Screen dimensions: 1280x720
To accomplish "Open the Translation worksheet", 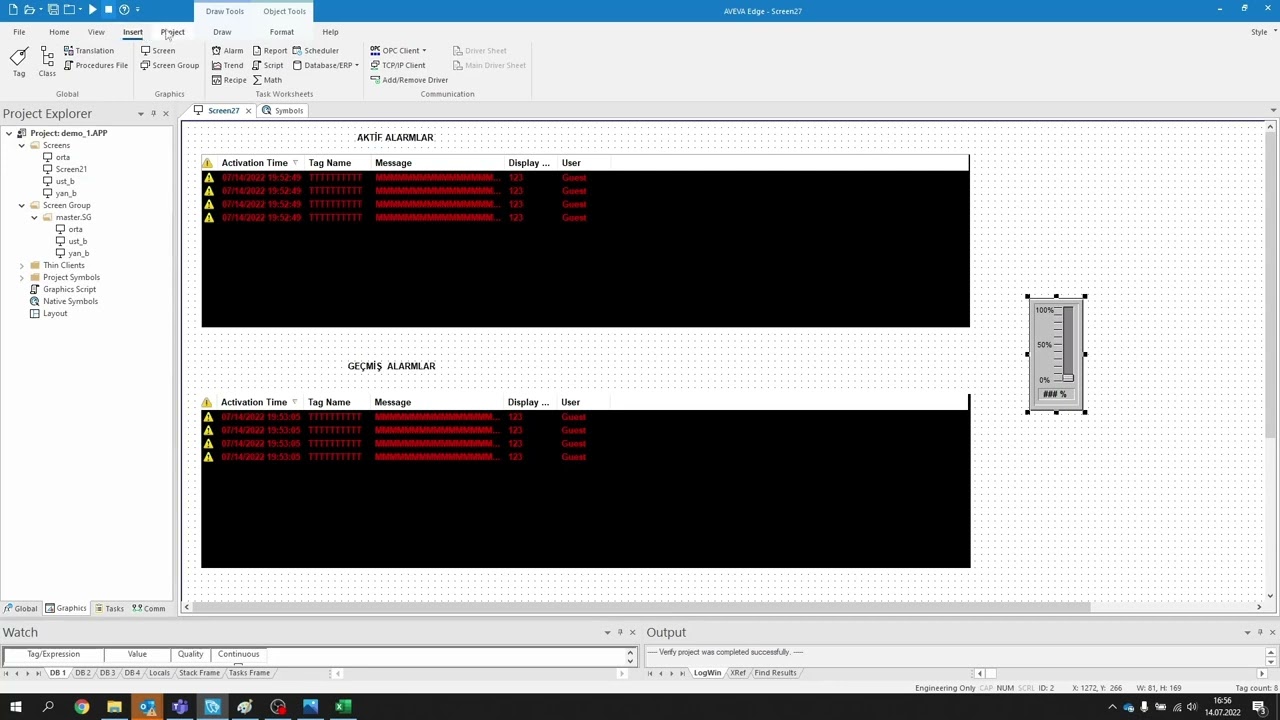I will [89, 50].
